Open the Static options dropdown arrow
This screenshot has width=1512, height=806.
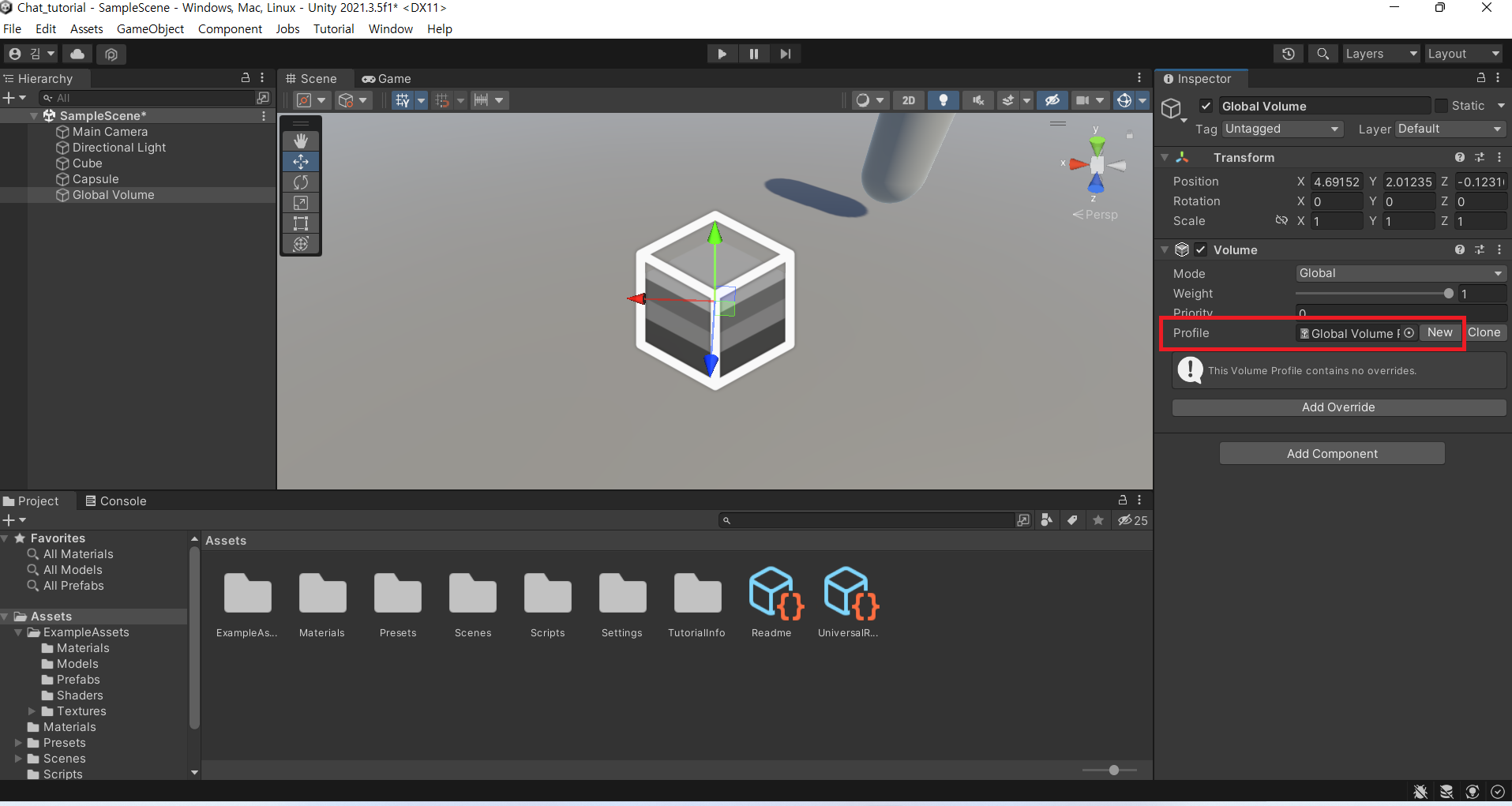(x=1501, y=106)
